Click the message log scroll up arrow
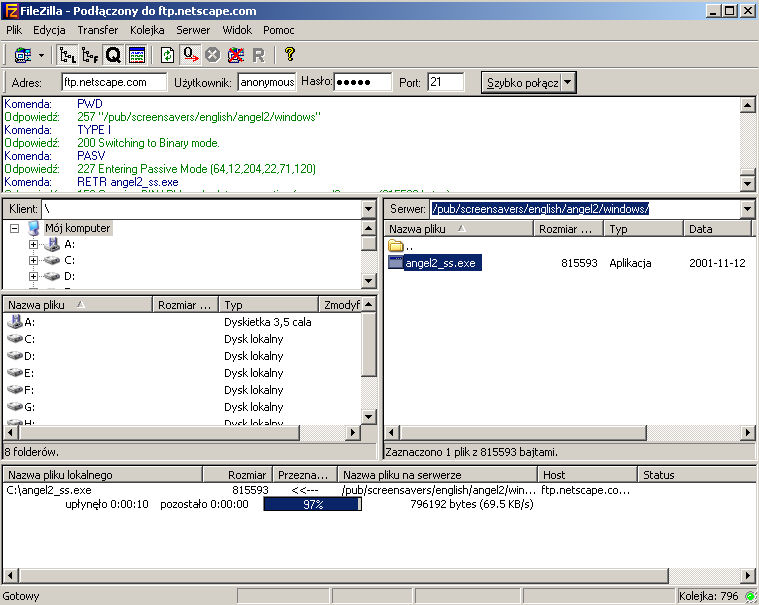Viewport: 759px width, 605px height. (747, 106)
